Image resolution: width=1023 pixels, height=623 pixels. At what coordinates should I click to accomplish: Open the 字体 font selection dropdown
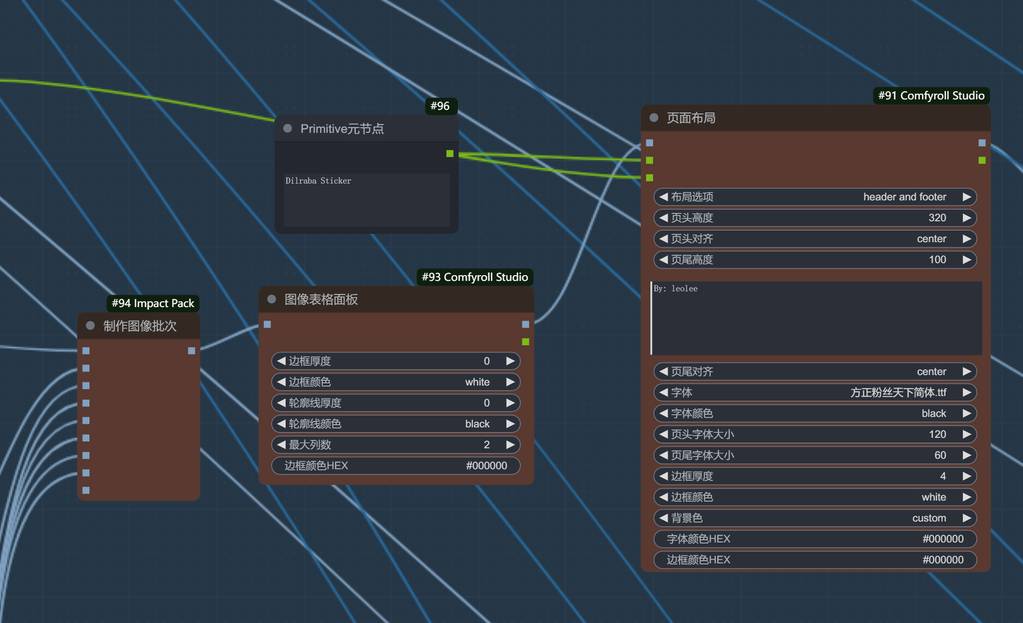pos(815,393)
